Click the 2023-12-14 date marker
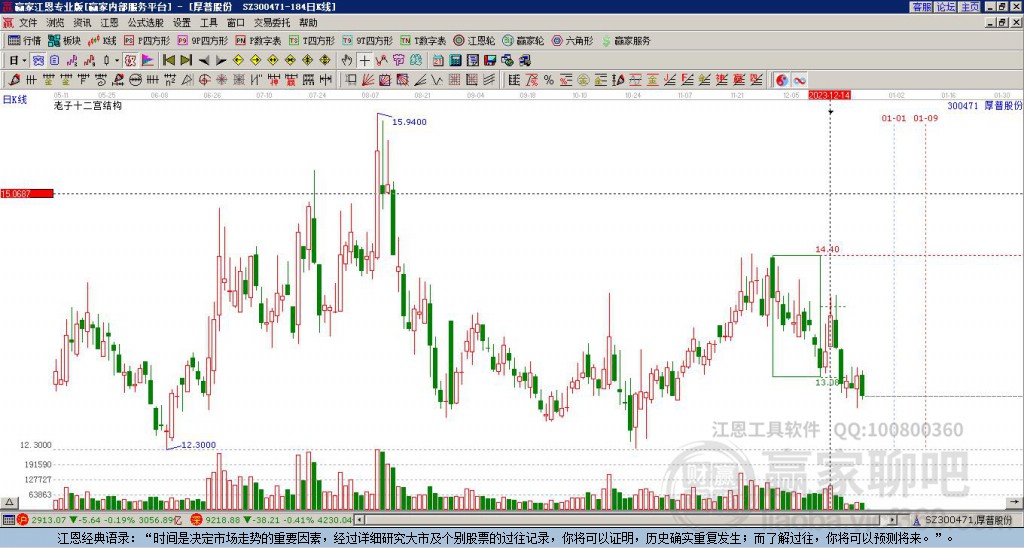1024x548 pixels. tap(829, 95)
